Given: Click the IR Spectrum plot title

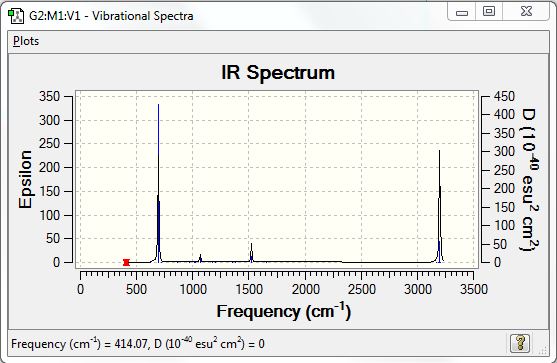Looking at the screenshot, I should pyautogui.click(x=278, y=72).
